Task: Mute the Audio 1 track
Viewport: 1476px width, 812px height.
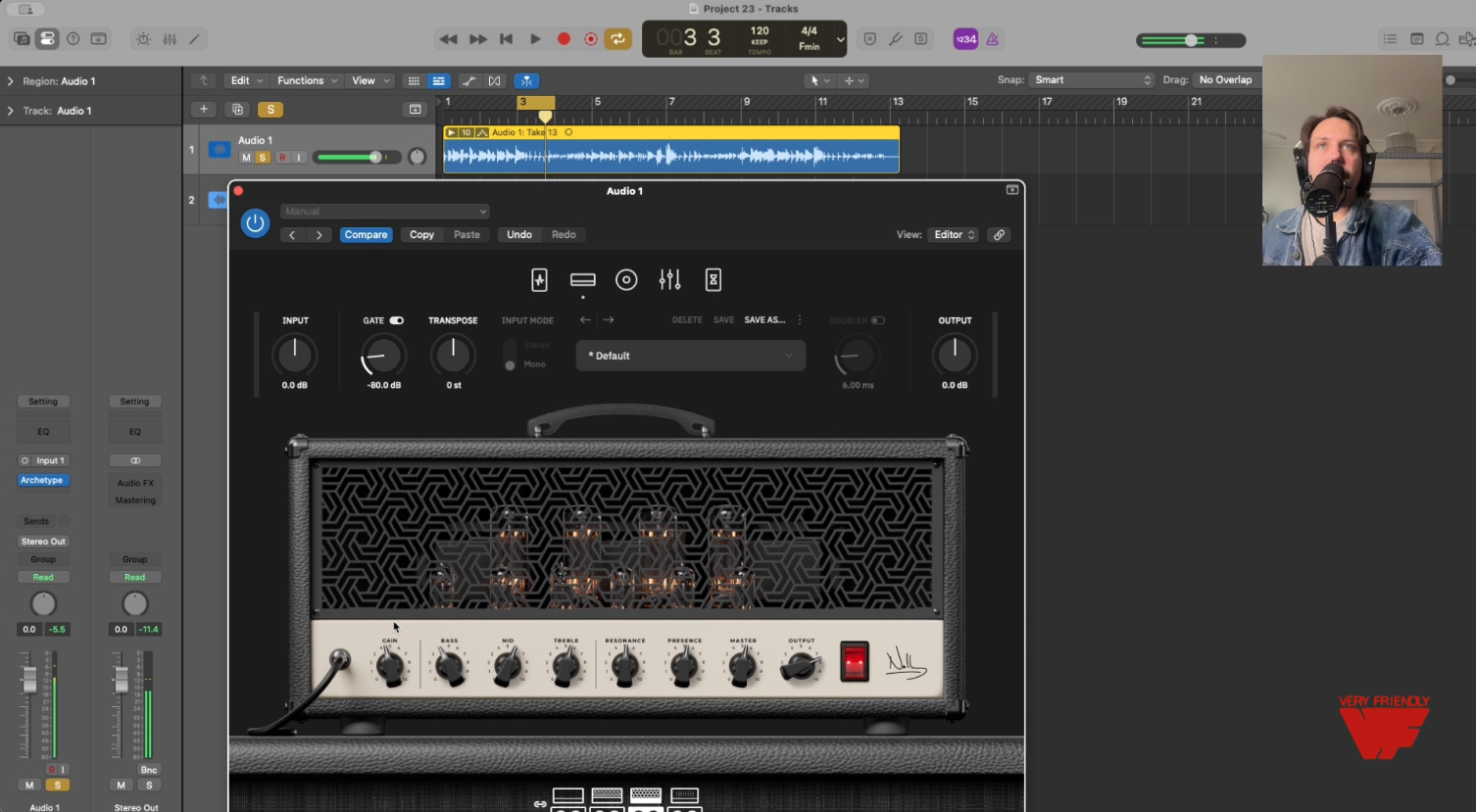Action: pyautogui.click(x=246, y=158)
